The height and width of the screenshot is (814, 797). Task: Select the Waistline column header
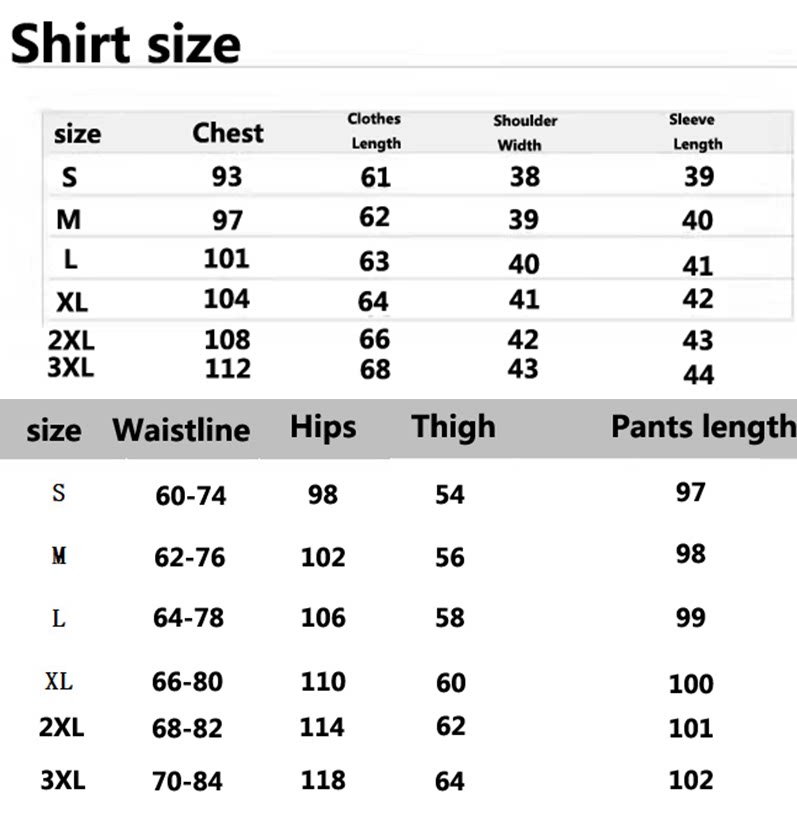[181, 430]
